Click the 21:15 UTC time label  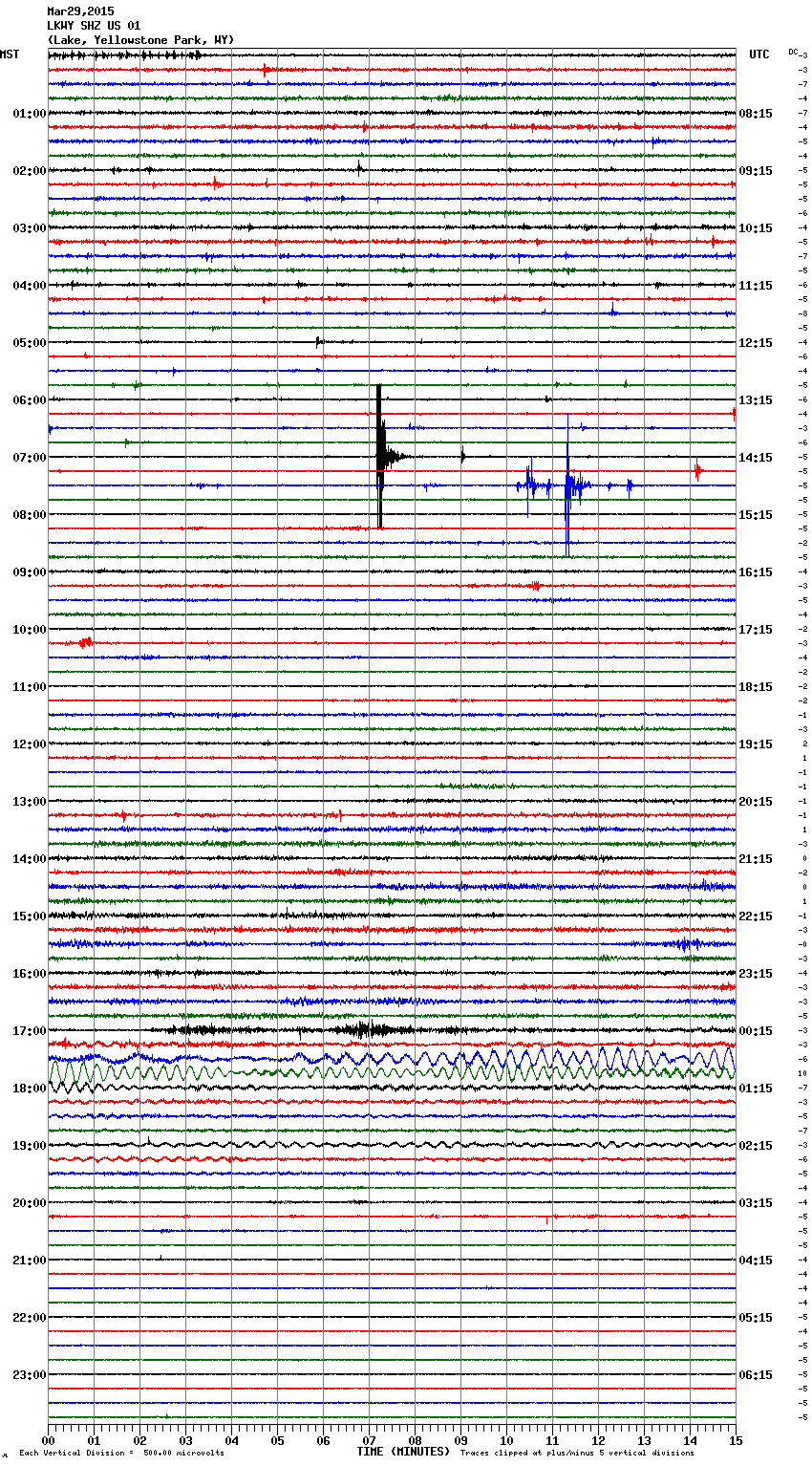pyautogui.click(x=756, y=859)
